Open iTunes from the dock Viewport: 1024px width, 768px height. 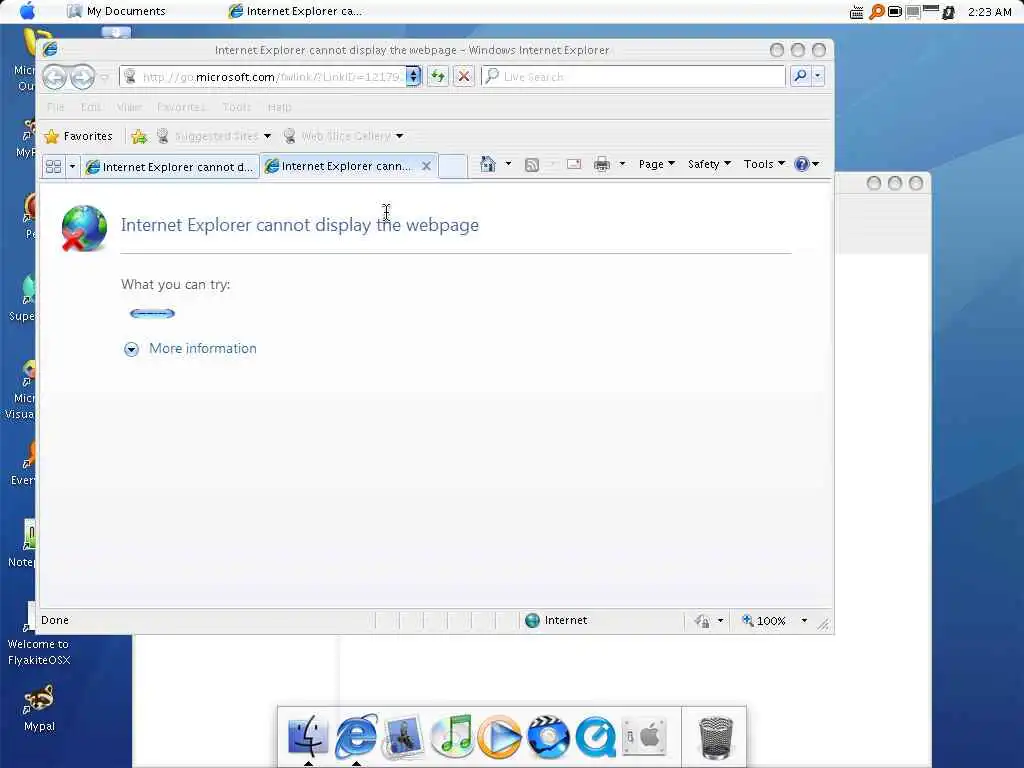click(452, 735)
